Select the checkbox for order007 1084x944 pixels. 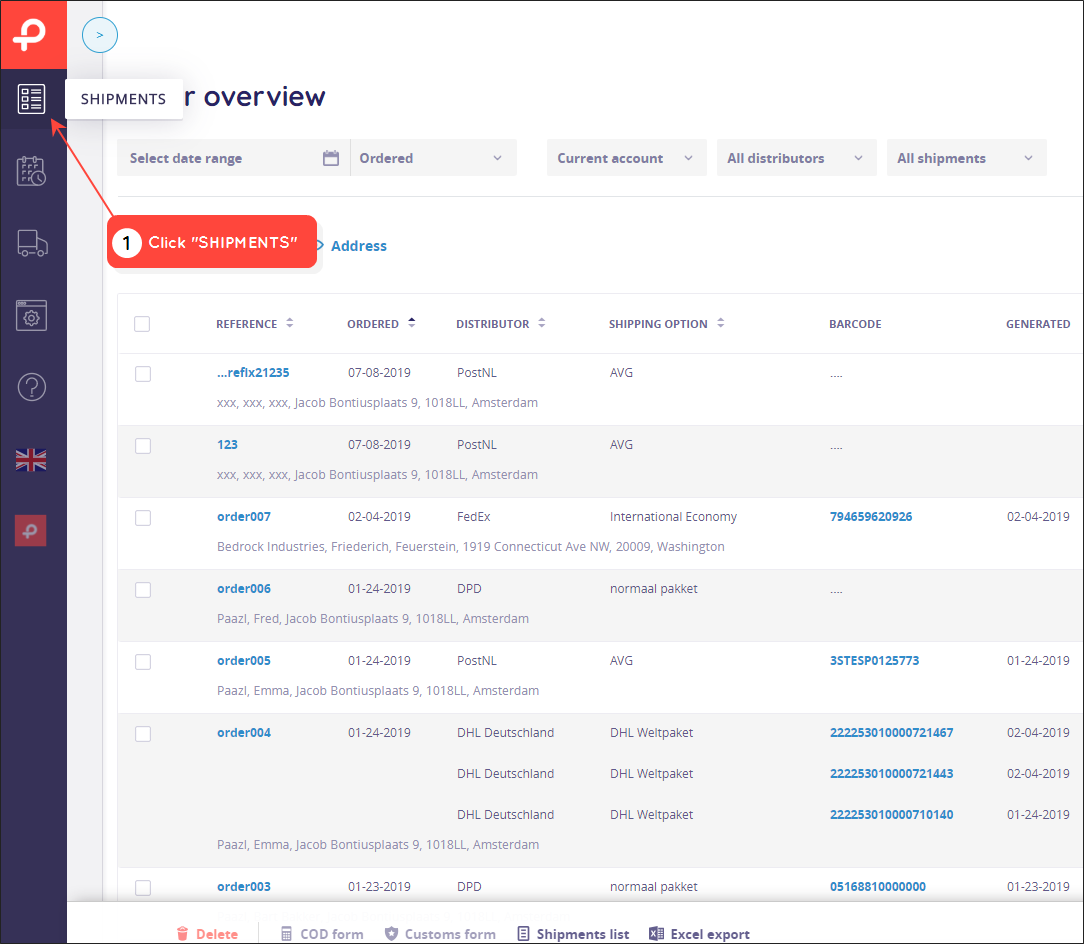click(143, 518)
